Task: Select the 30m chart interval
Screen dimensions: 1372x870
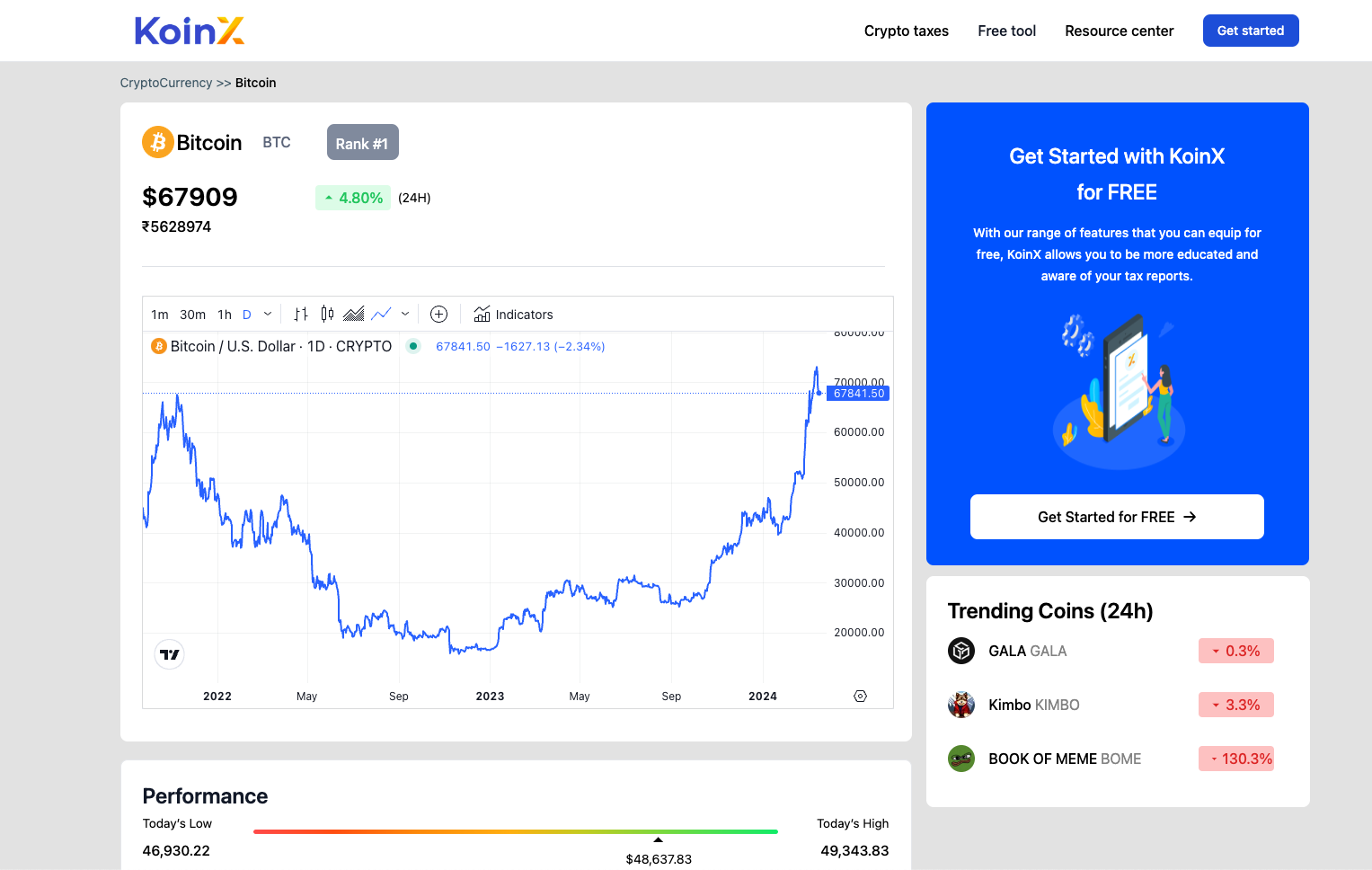Action: [x=192, y=315]
